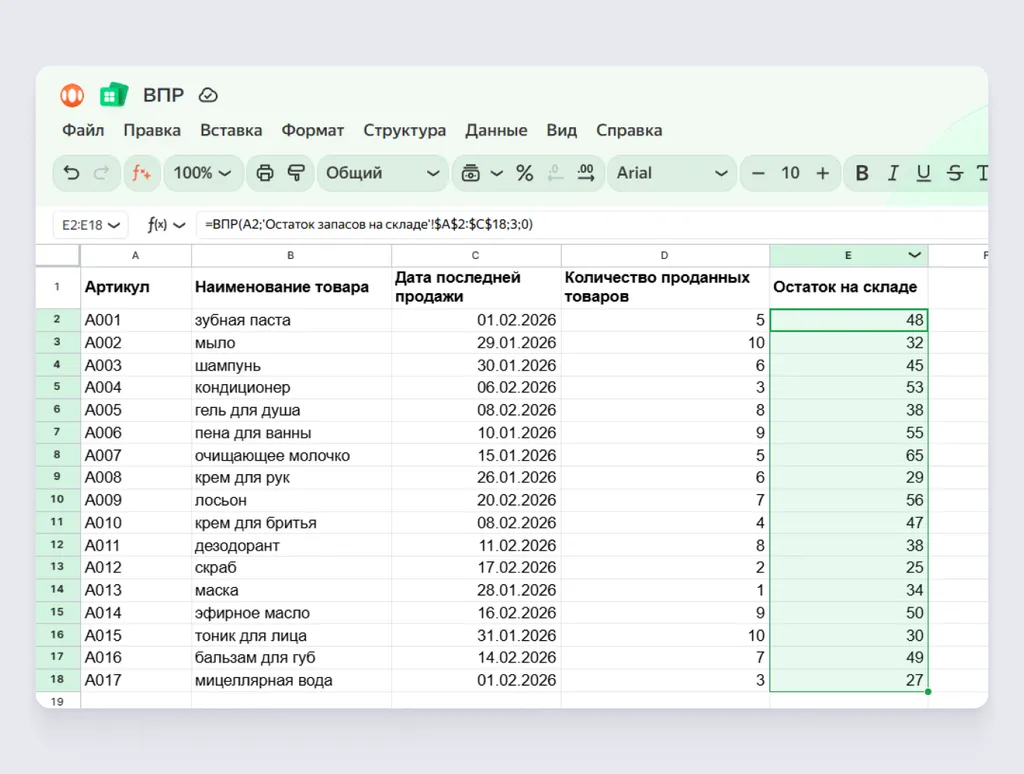Click cell эфирное масло

click(291, 613)
